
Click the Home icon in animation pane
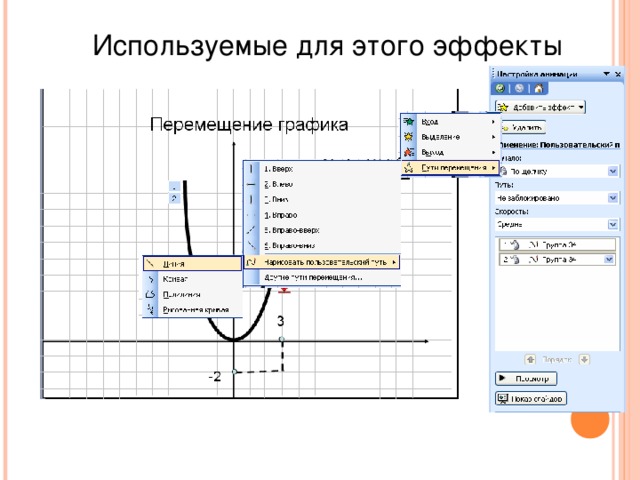(538, 88)
